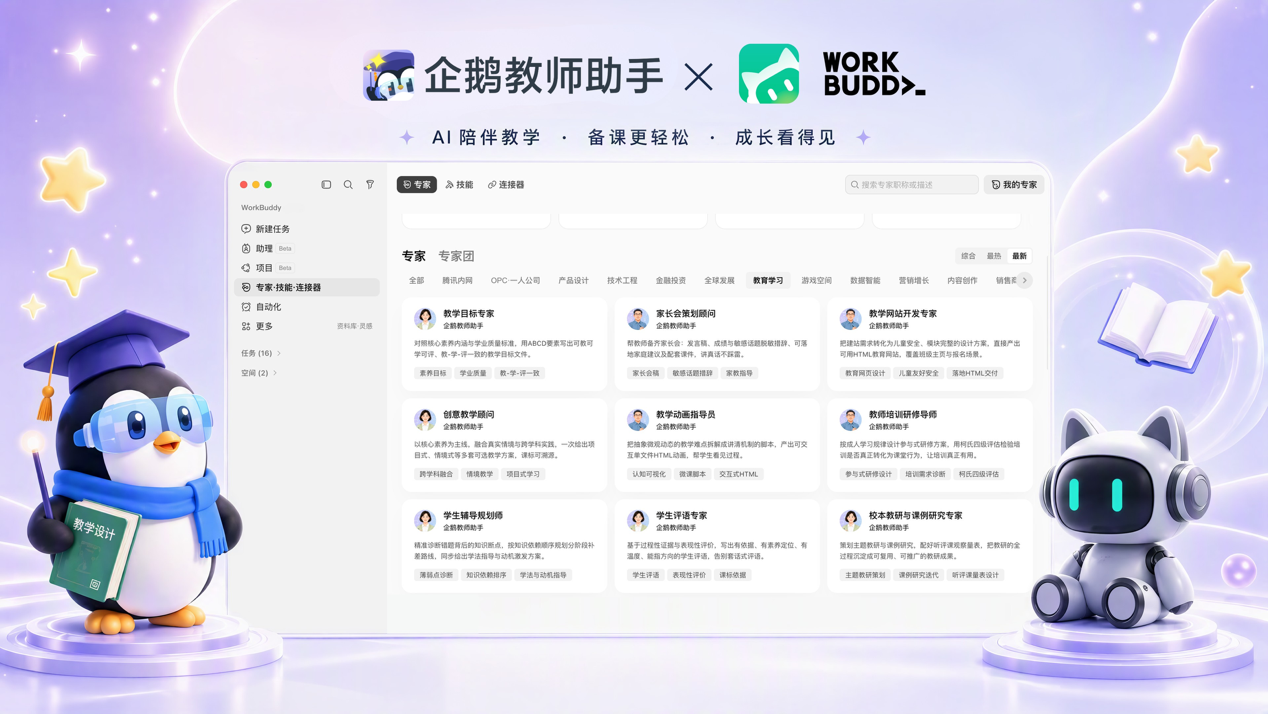Click avatar of 创意教学顾问
1268x714 pixels.
coord(425,420)
